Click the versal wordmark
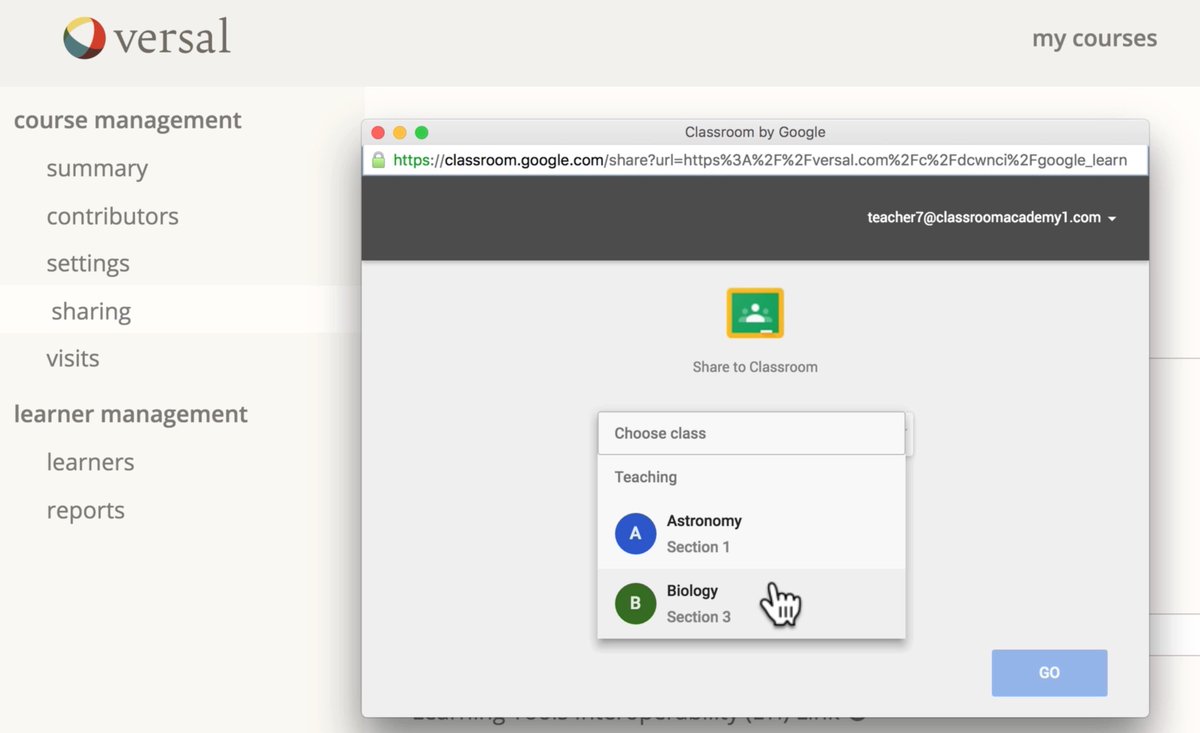The width and height of the screenshot is (1200, 733). (x=171, y=38)
